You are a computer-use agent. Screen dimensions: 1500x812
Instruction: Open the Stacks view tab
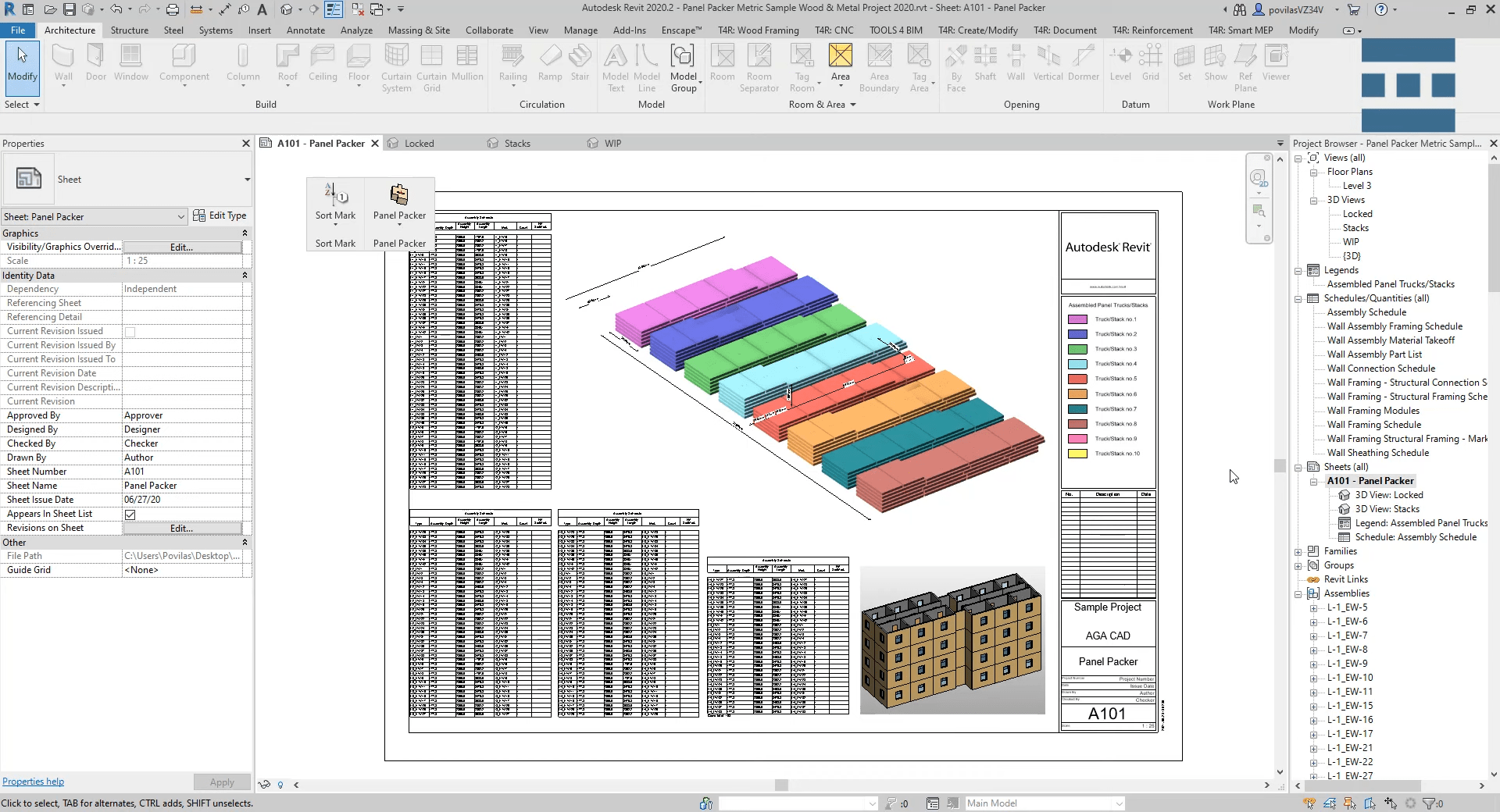[516, 143]
